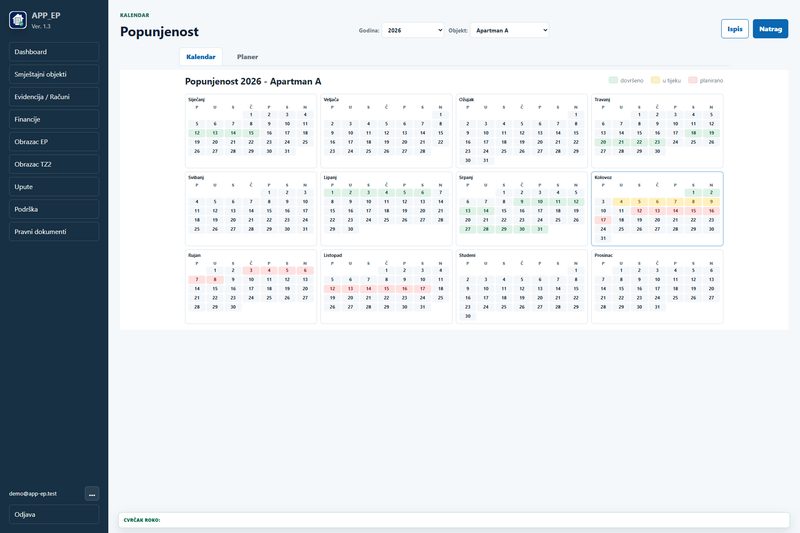The height and width of the screenshot is (533, 800).
Task: Open Podrška in the sidebar
Action: coord(54,209)
